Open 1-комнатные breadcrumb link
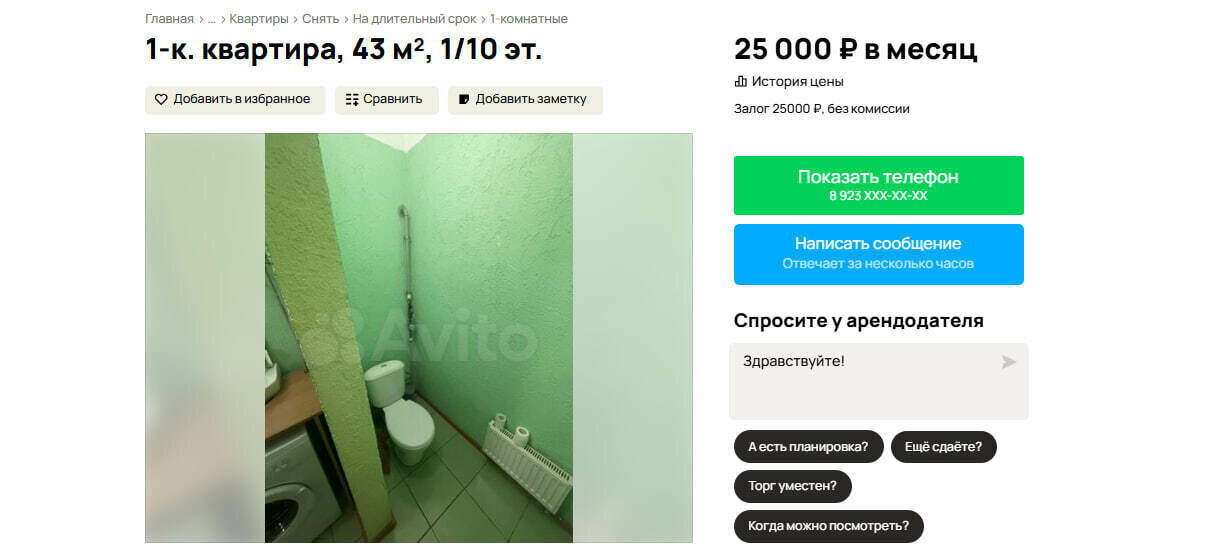This screenshot has width=1206, height=555. [528, 19]
